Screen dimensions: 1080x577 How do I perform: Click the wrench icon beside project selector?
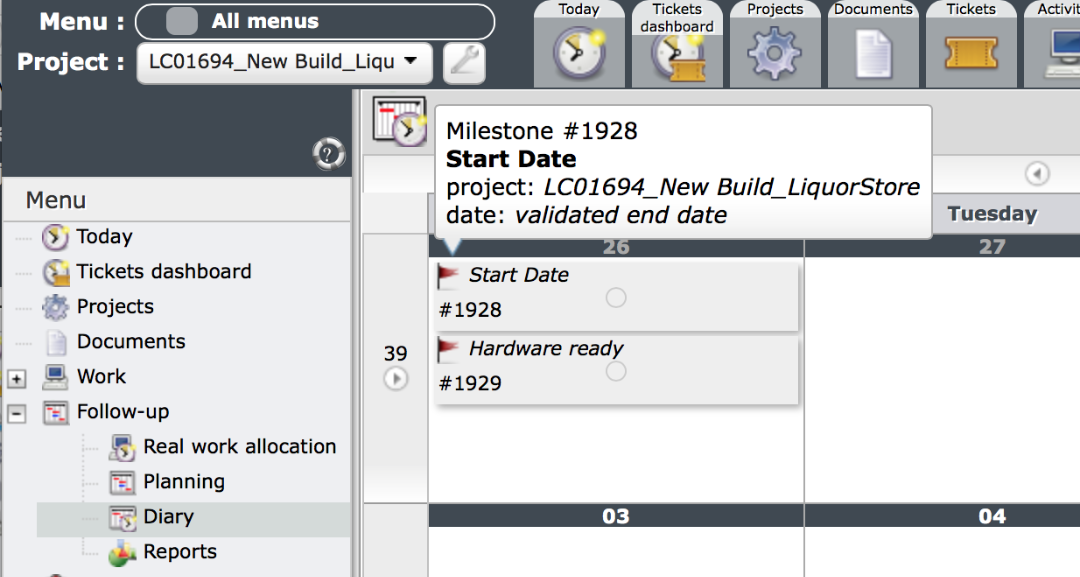point(464,63)
